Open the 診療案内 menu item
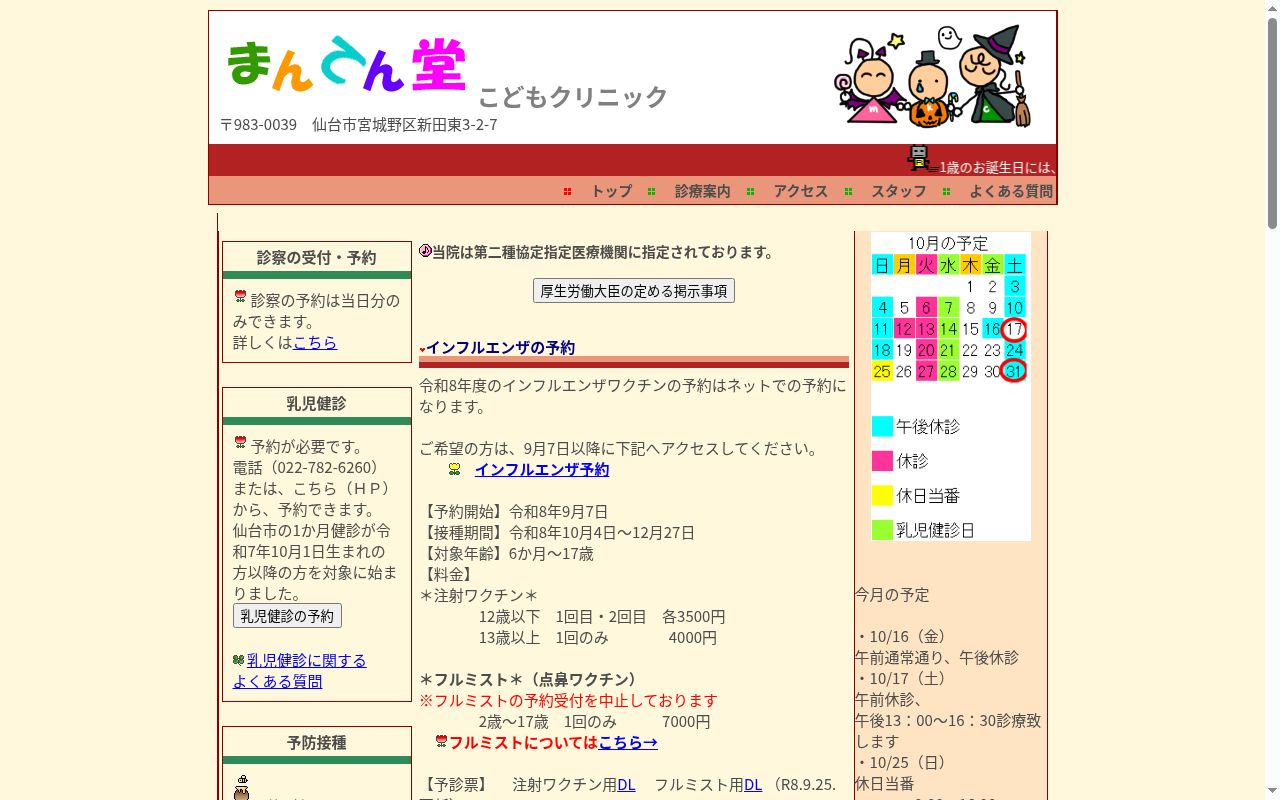 pos(702,191)
